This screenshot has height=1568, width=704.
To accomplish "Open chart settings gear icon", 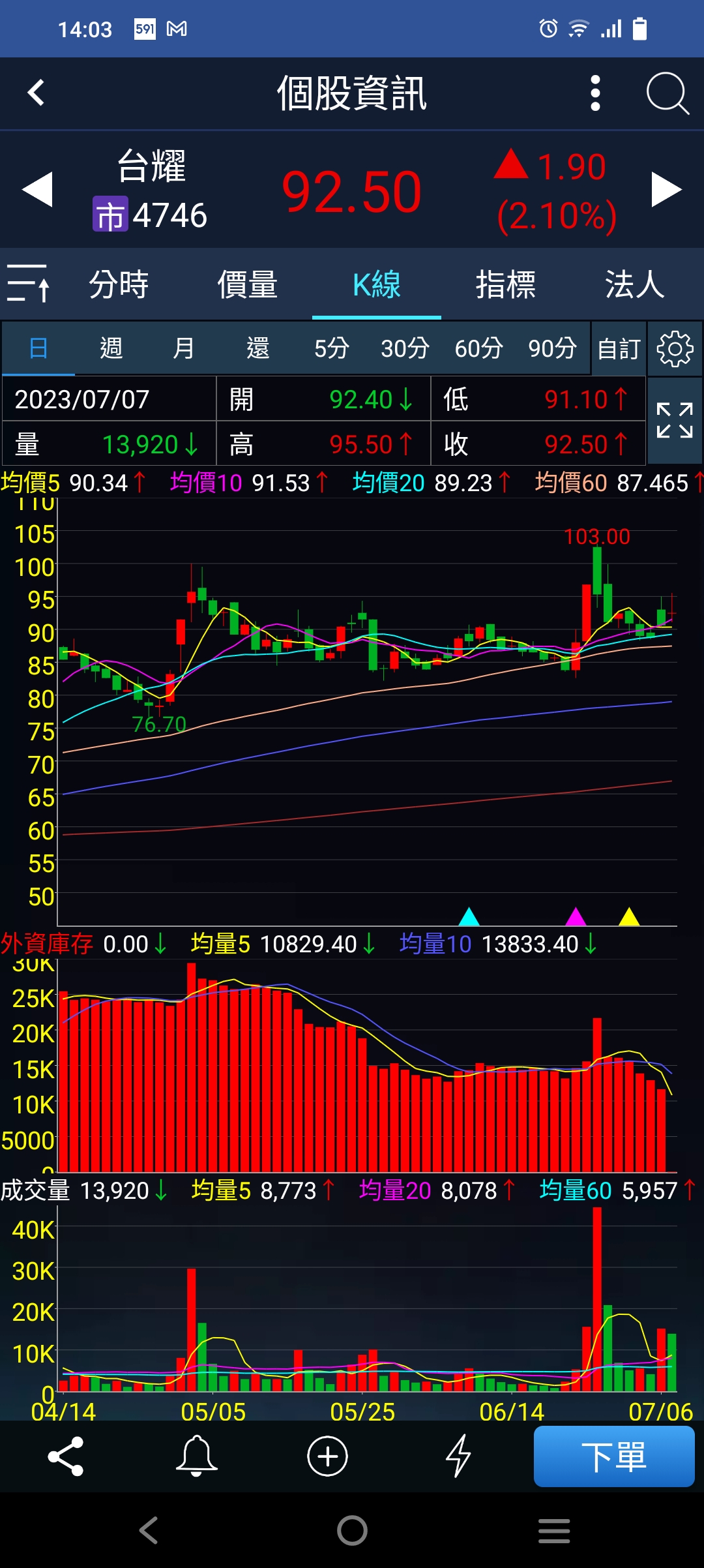I will 675,349.
